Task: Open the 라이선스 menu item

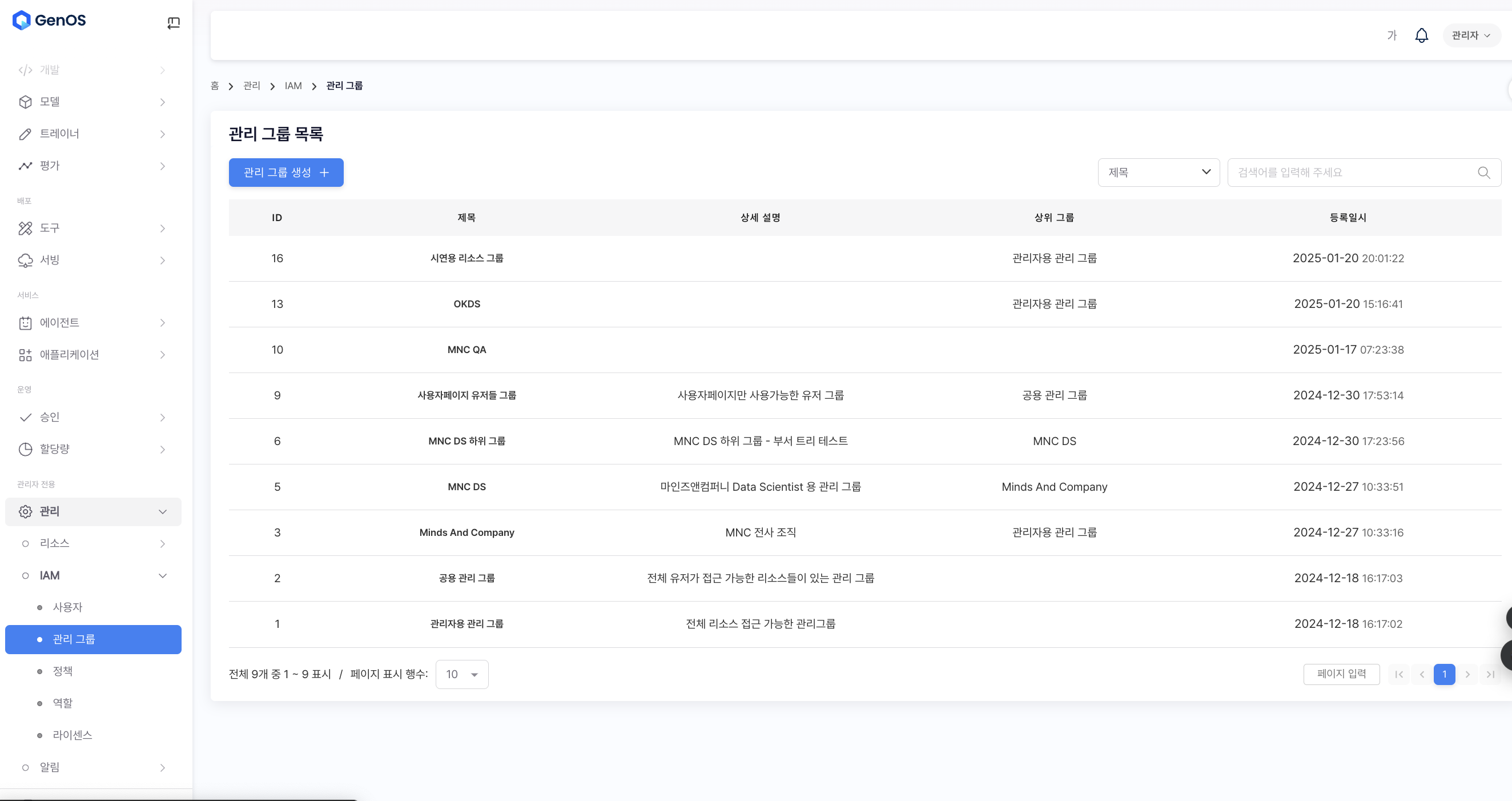Action: pos(72,735)
